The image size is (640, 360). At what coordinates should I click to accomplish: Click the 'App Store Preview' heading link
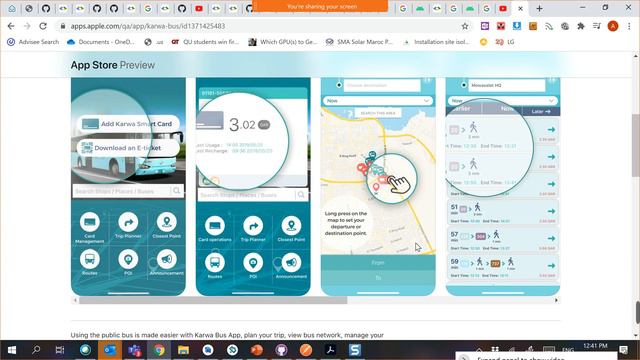[x=113, y=65]
